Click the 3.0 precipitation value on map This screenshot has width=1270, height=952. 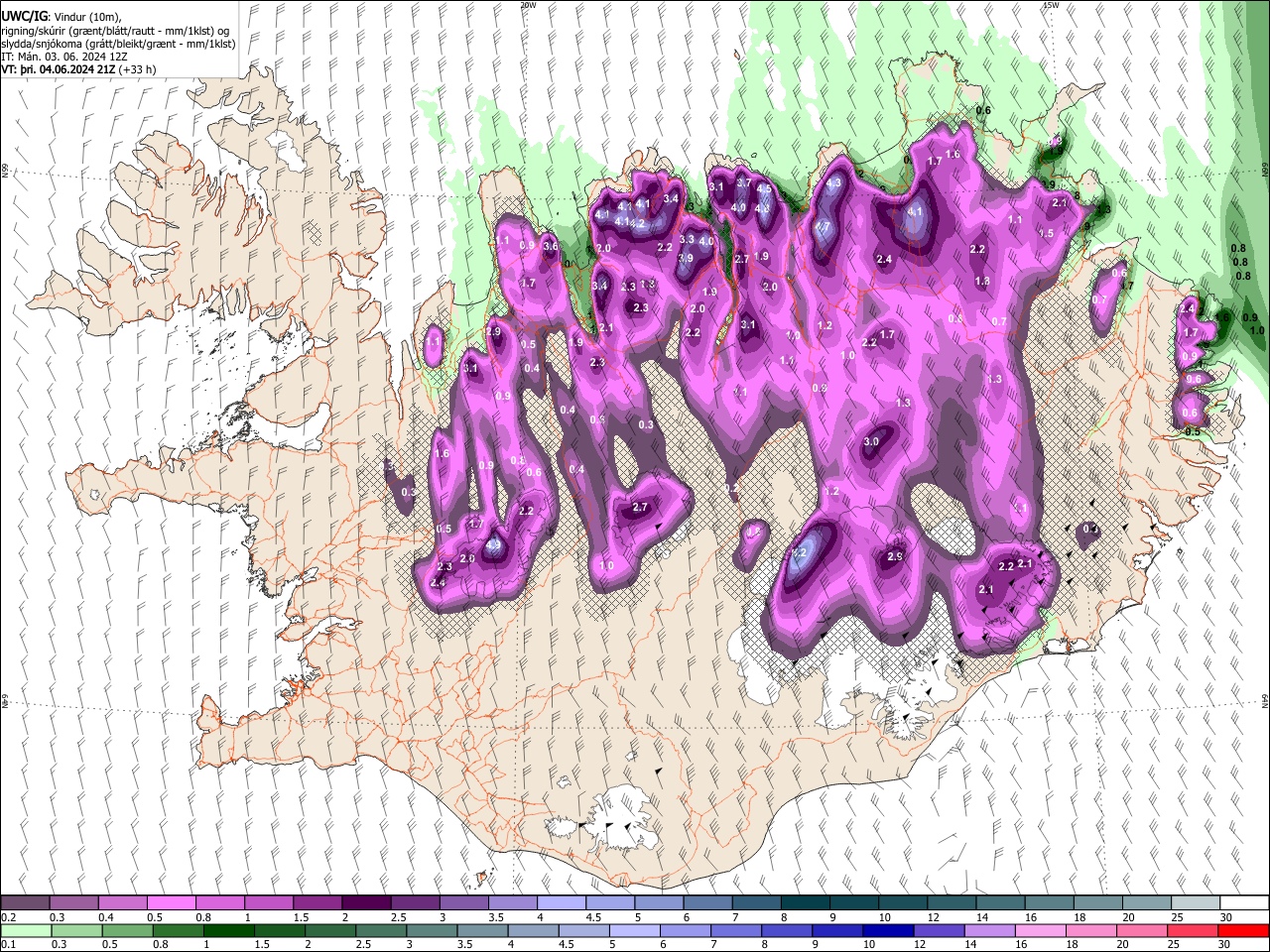click(871, 441)
